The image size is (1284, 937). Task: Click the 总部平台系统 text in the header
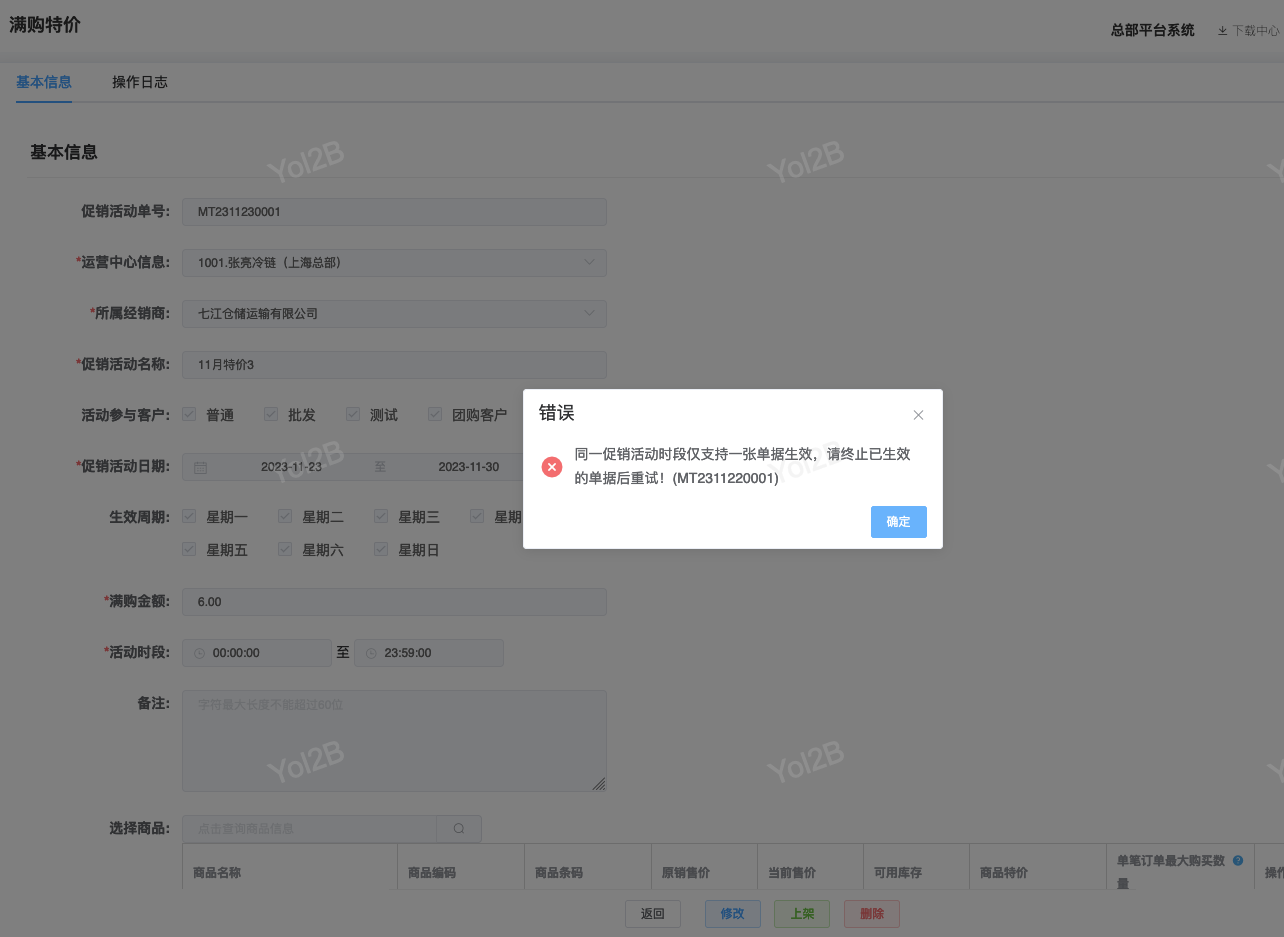click(1153, 31)
